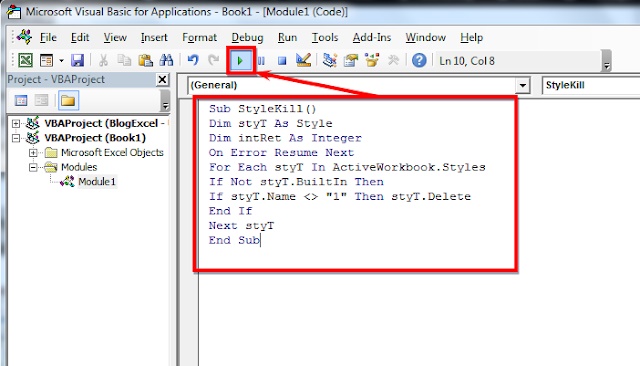Open the Run menu
This screenshot has width=640, height=366.
point(287,38)
